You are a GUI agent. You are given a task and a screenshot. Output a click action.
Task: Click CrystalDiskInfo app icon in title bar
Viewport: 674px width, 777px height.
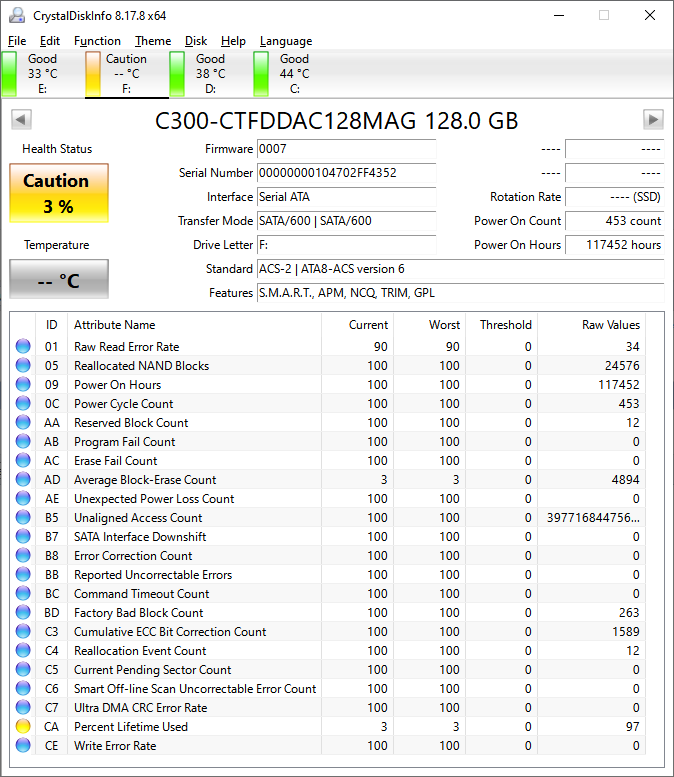[17, 15]
